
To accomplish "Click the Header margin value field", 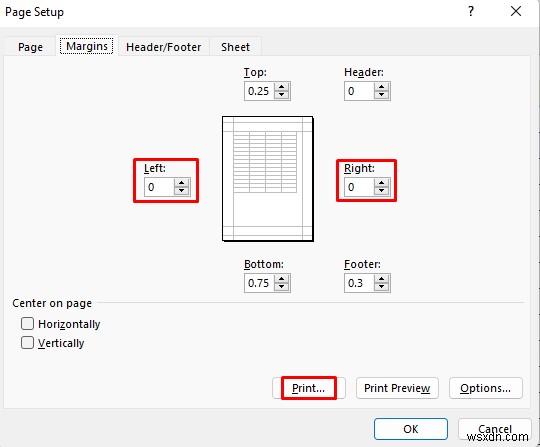I will [359, 91].
